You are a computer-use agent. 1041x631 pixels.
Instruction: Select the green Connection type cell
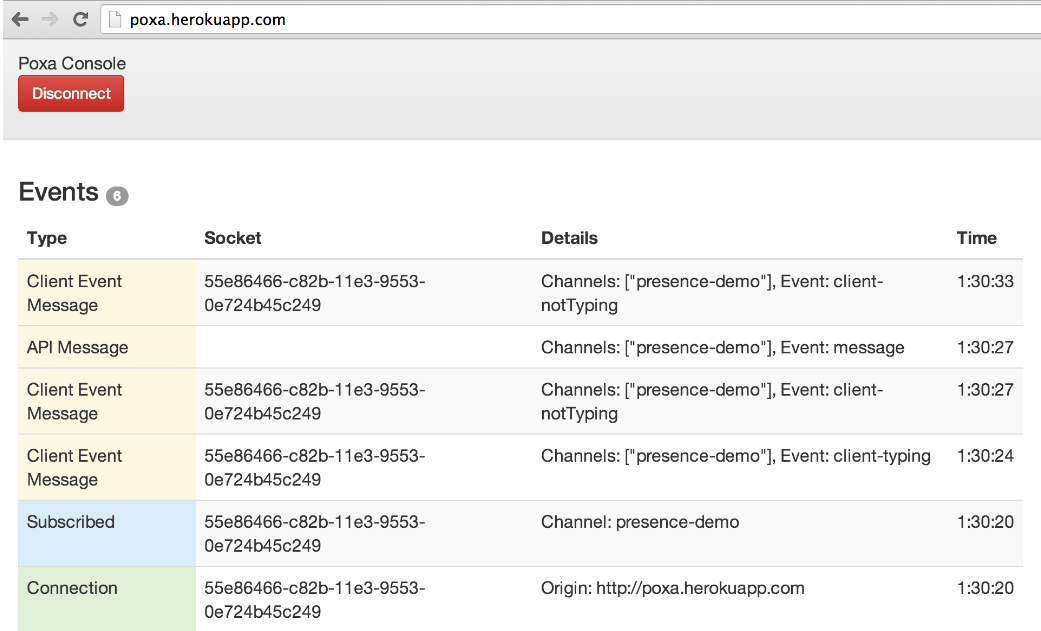107,599
